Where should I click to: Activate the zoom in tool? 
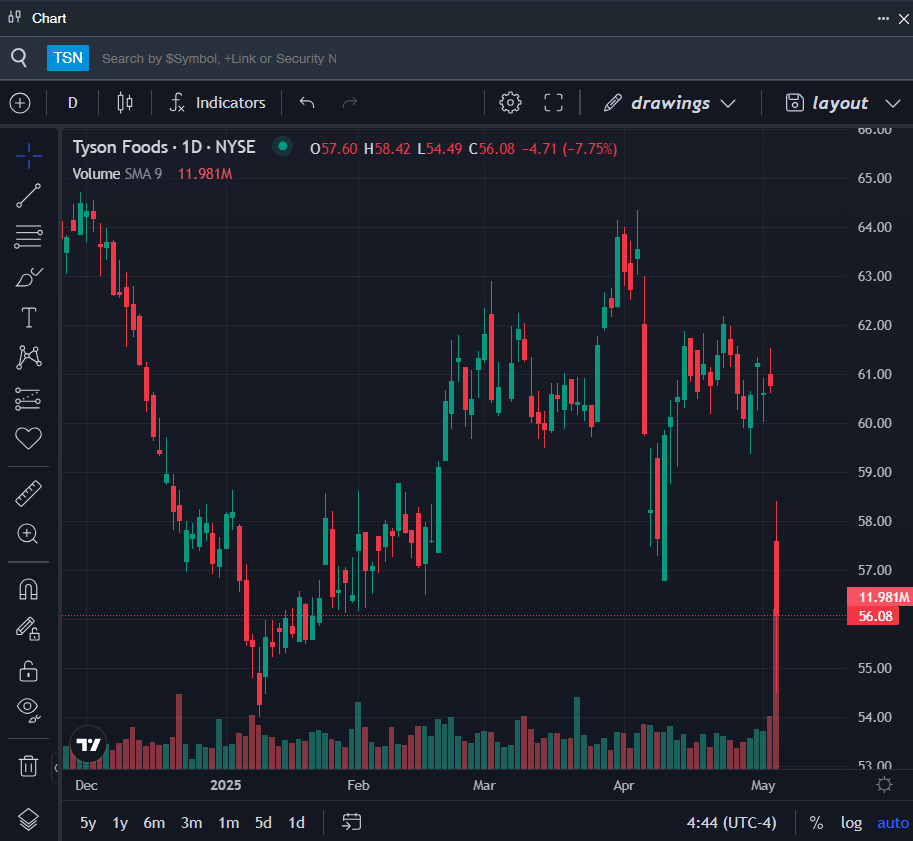tap(28, 534)
